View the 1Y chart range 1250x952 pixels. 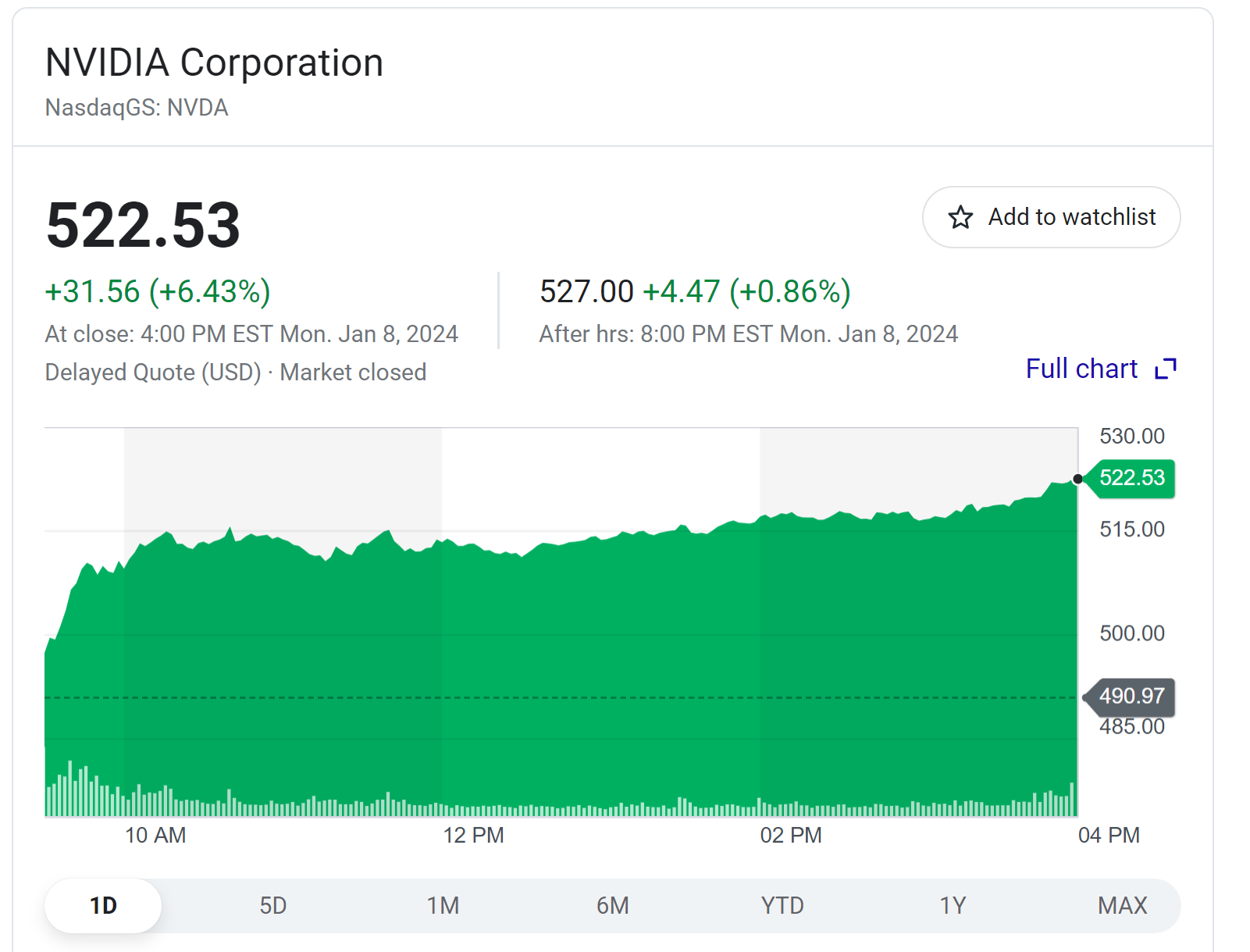tap(953, 905)
